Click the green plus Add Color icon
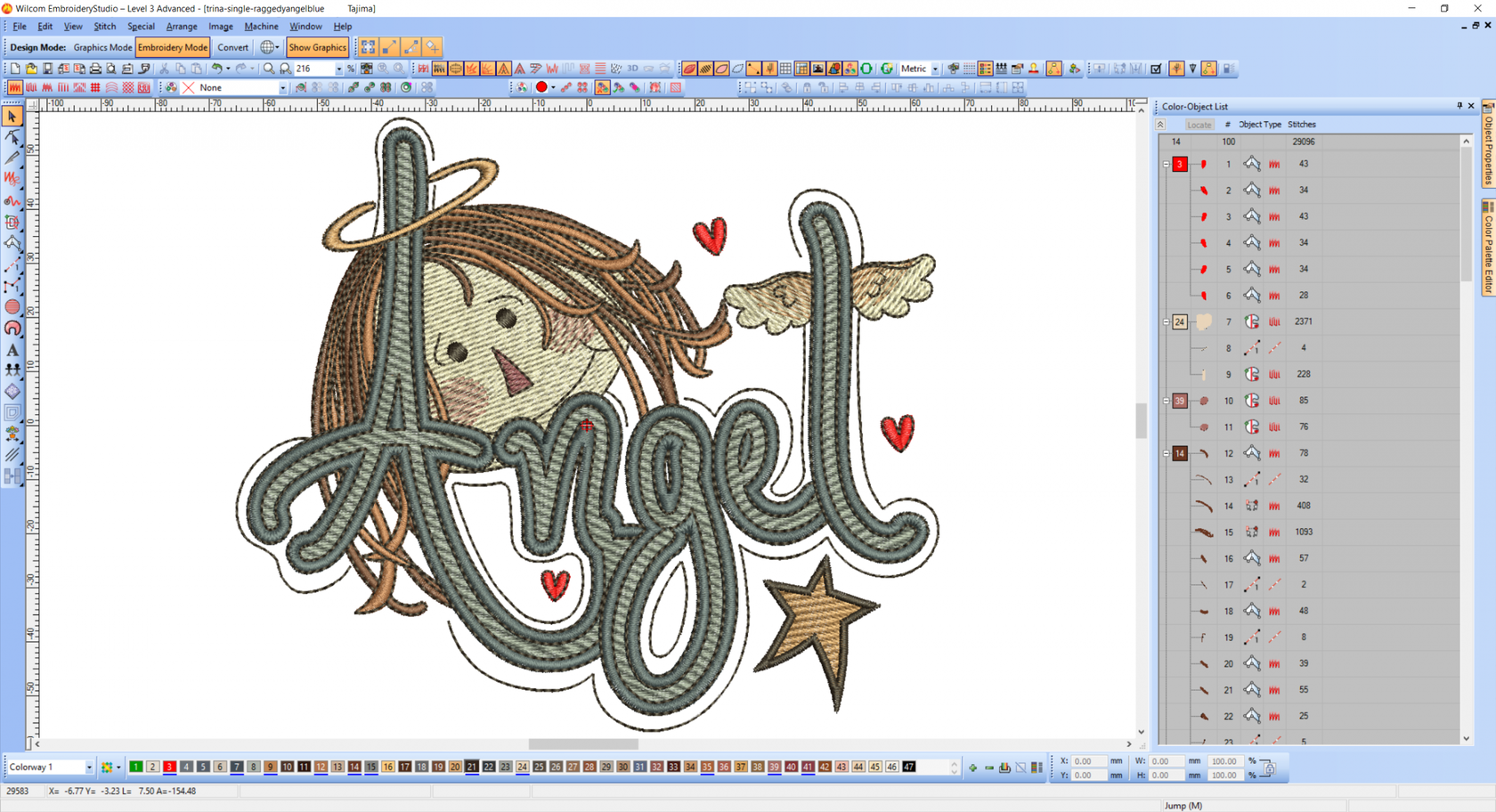The height and width of the screenshot is (812, 1496). point(972,767)
